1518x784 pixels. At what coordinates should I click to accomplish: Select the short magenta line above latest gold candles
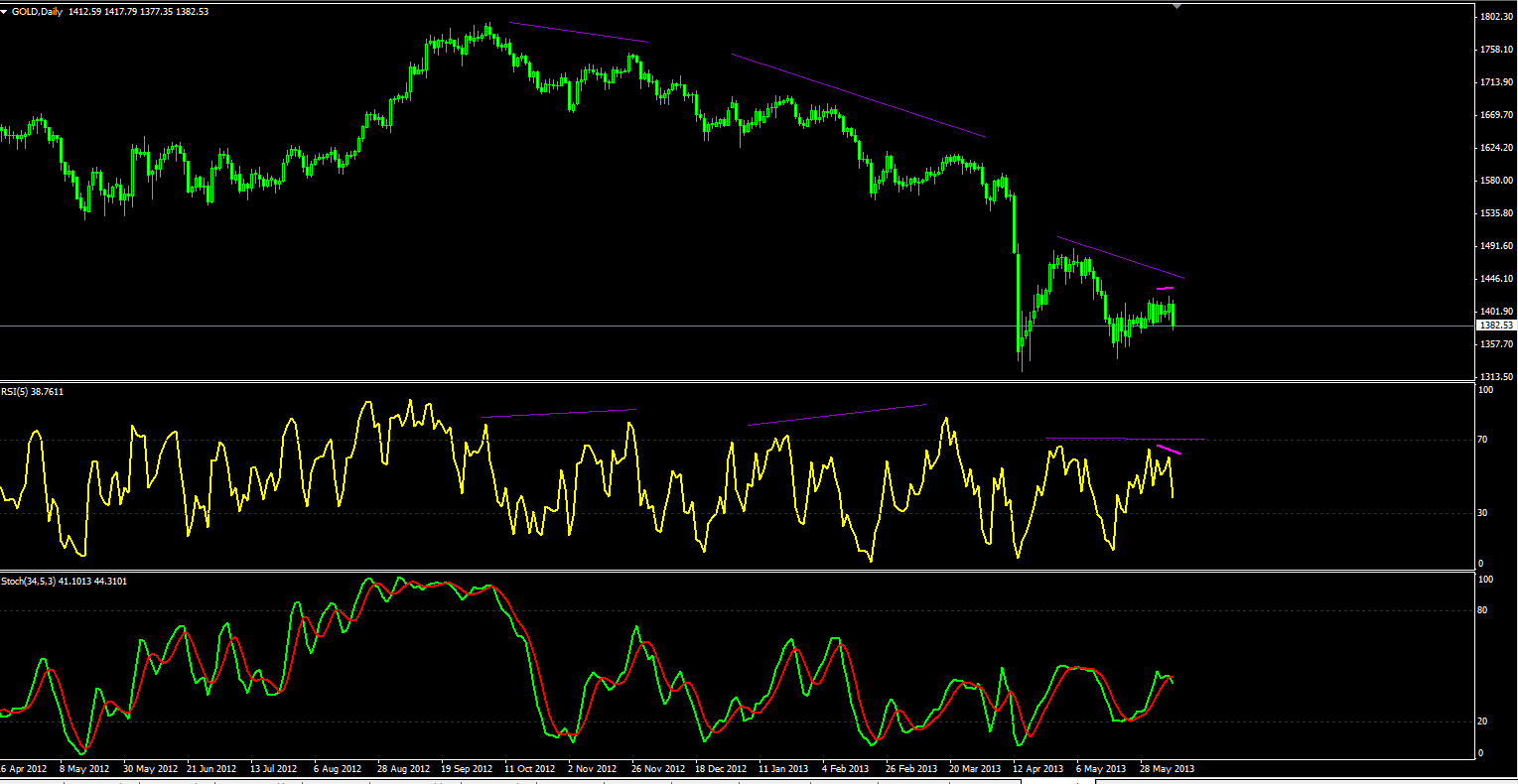click(1166, 288)
